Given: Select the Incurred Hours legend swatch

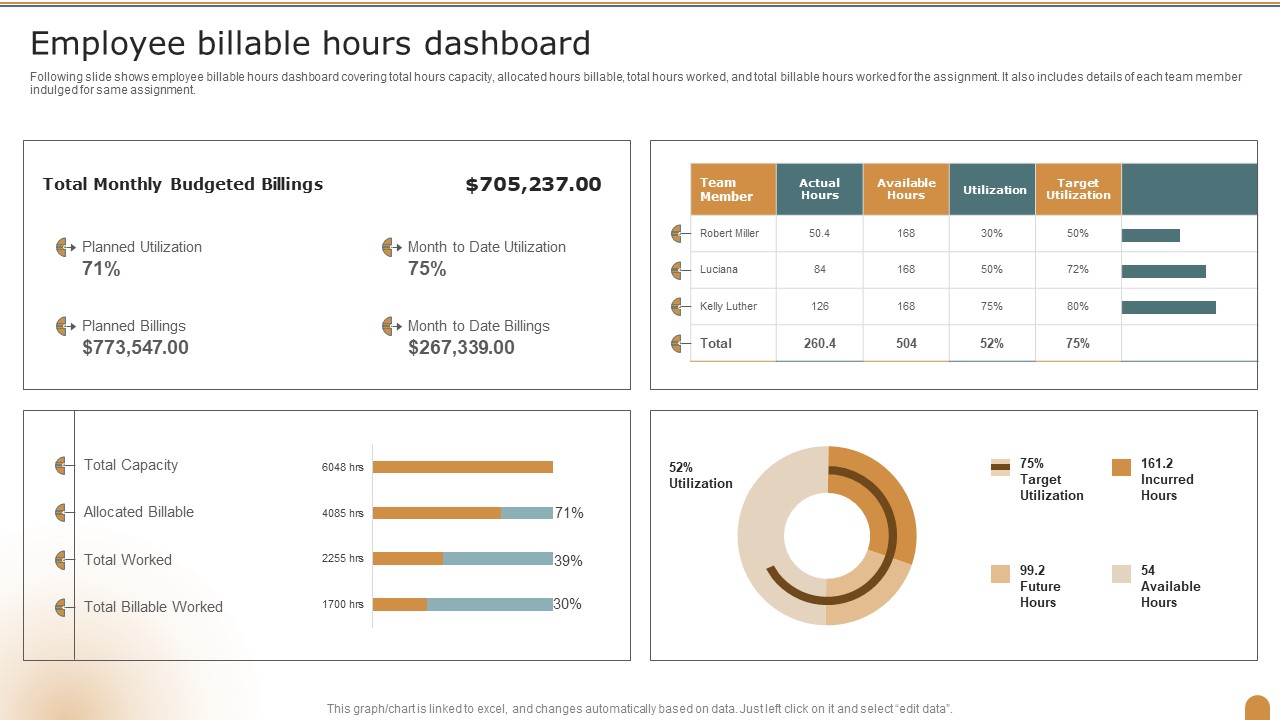Looking at the screenshot, I should [1121, 467].
